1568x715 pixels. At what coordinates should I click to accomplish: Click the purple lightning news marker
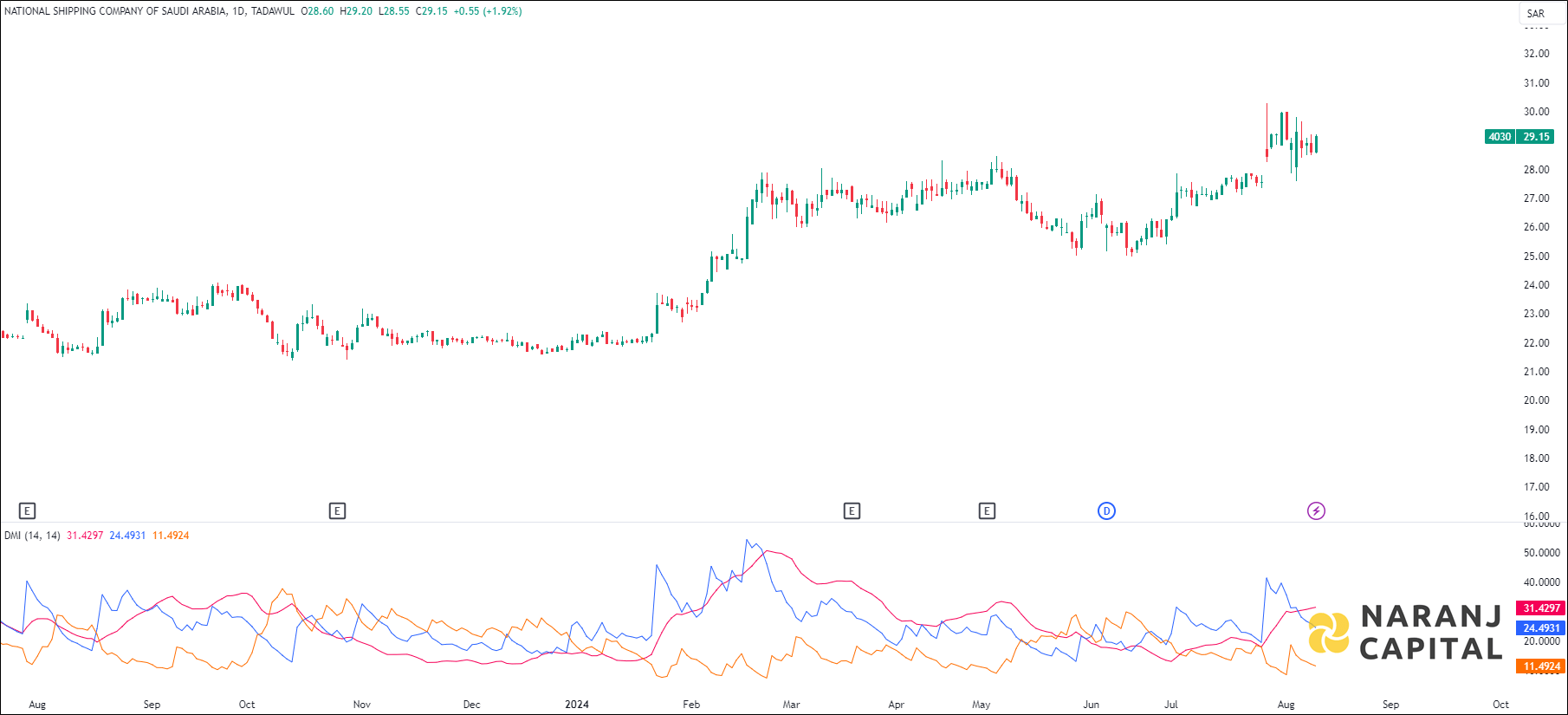tap(1316, 510)
